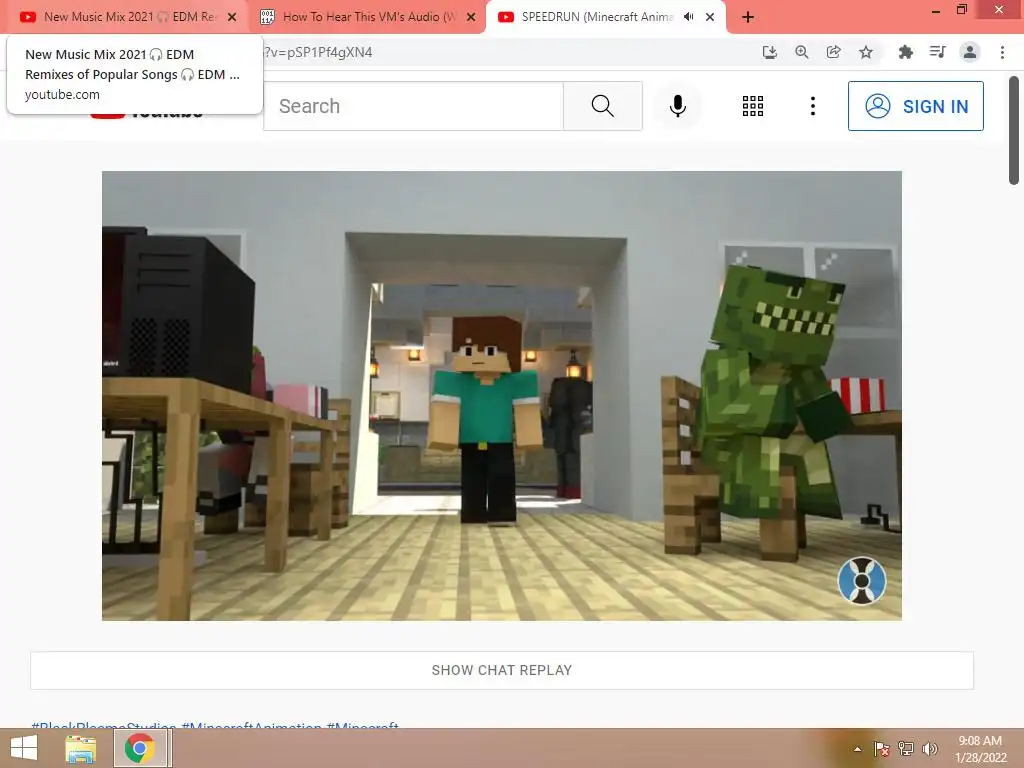Close the New Music Mix 2021 tab

(x=232, y=17)
